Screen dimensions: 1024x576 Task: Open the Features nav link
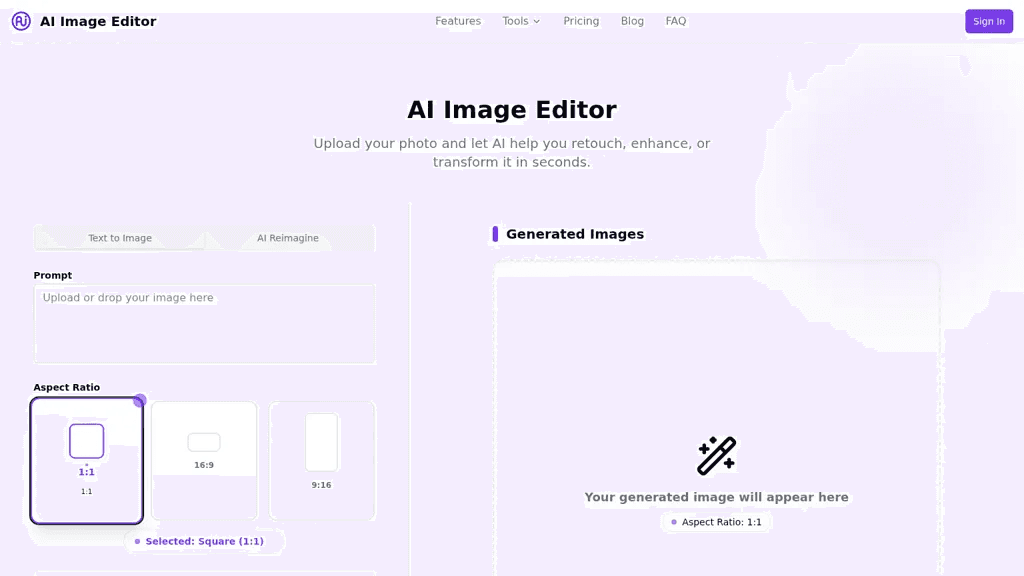(458, 21)
